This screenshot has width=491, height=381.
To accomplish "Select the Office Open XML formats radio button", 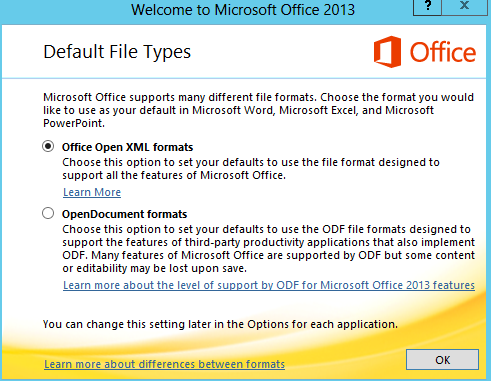I will 48,146.
